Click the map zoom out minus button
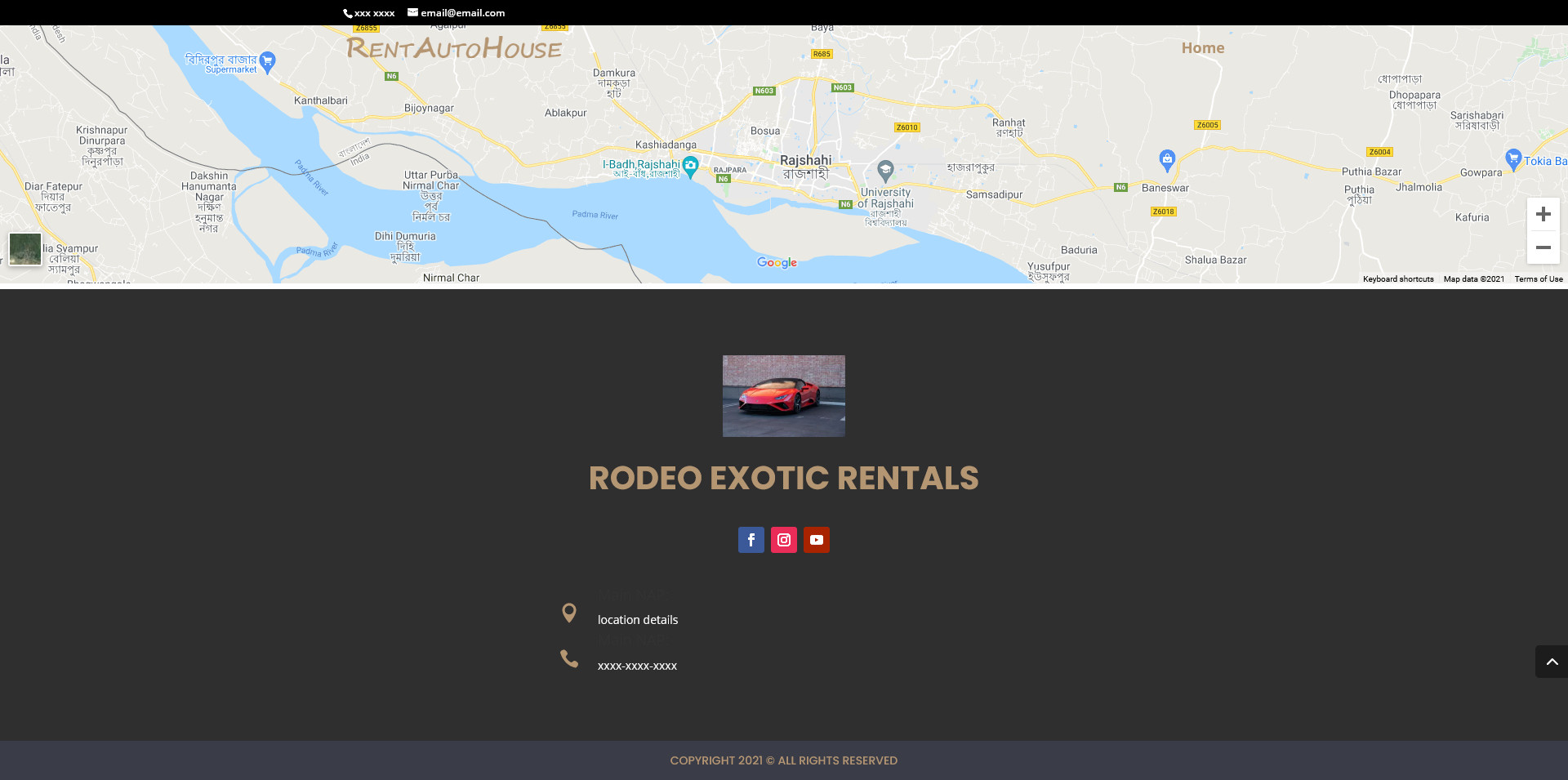1568x780 pixels. [1543, 247]
